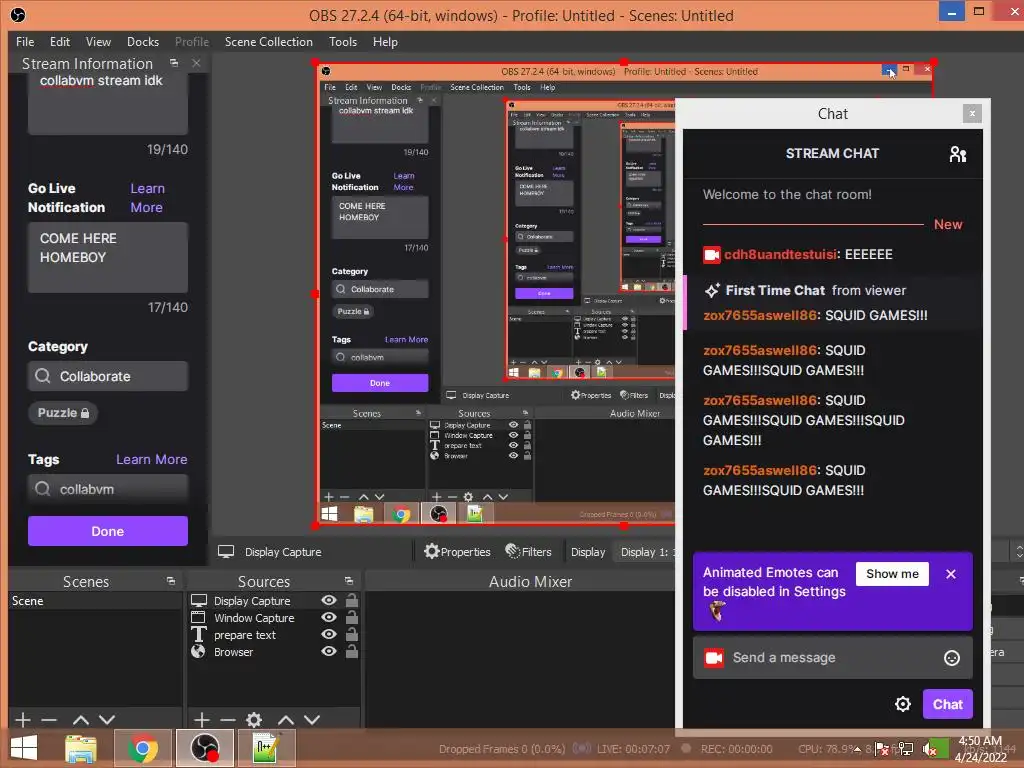Image resolution: width=1024 pixels, height=768 pixels.
Task: Click the Puzzle locked tag chip
Action: coord(63,413)
